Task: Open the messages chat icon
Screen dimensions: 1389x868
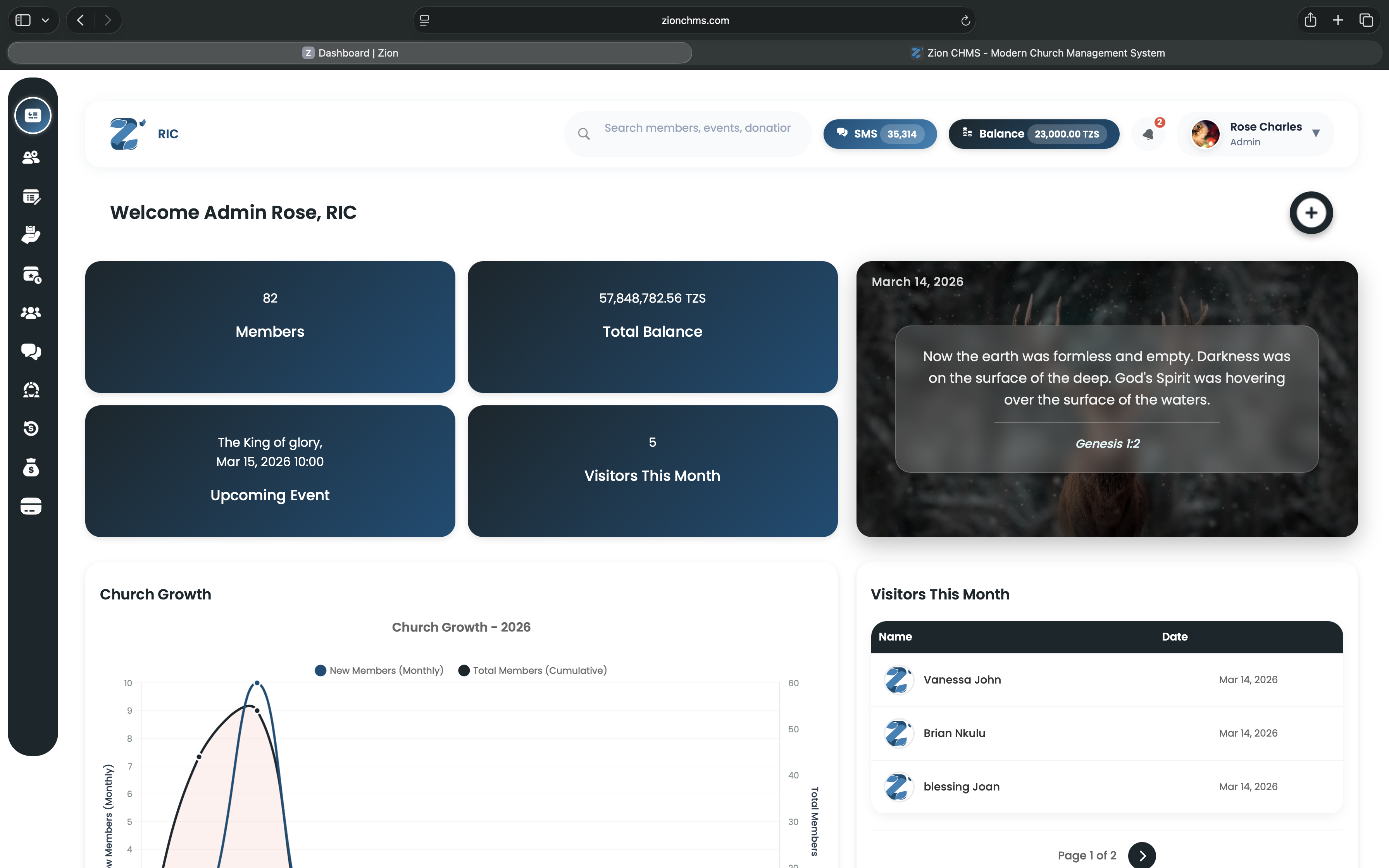Action: (x=31, y=351)
